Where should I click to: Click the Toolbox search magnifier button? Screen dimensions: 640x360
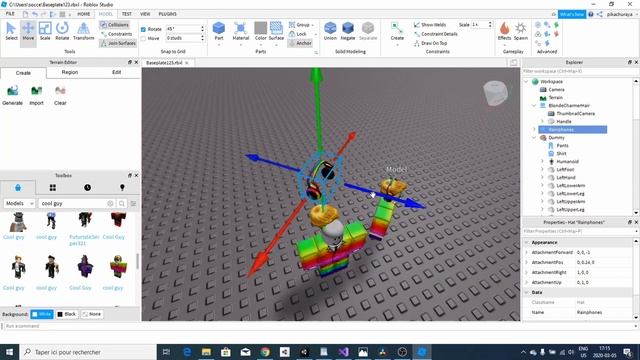(x=122, y=203)
